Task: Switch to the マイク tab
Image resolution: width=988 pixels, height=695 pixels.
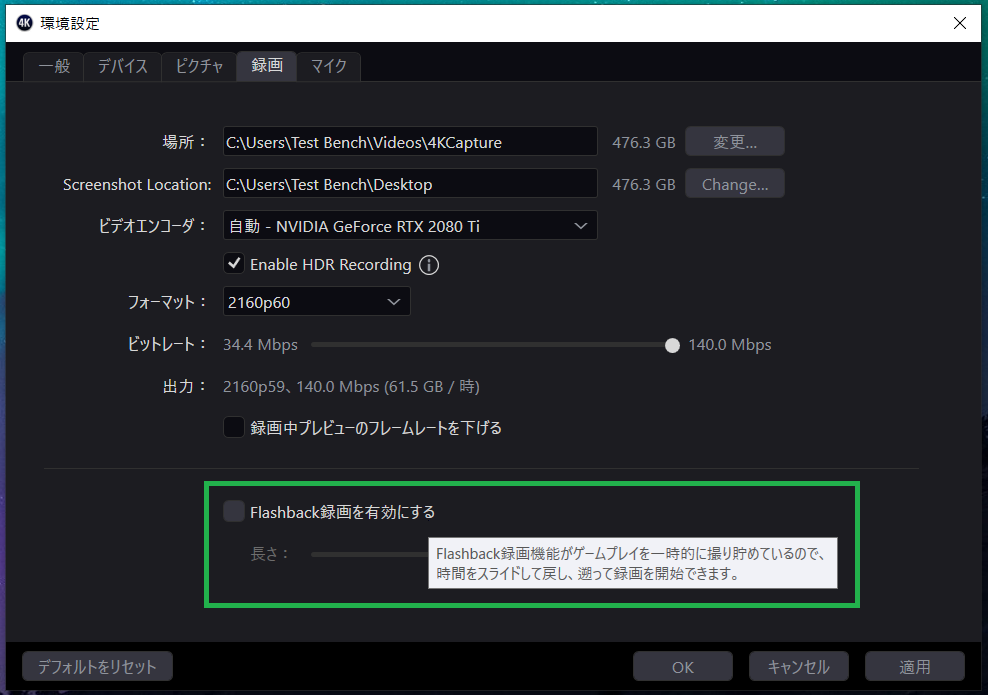Action: coord(329,66)
